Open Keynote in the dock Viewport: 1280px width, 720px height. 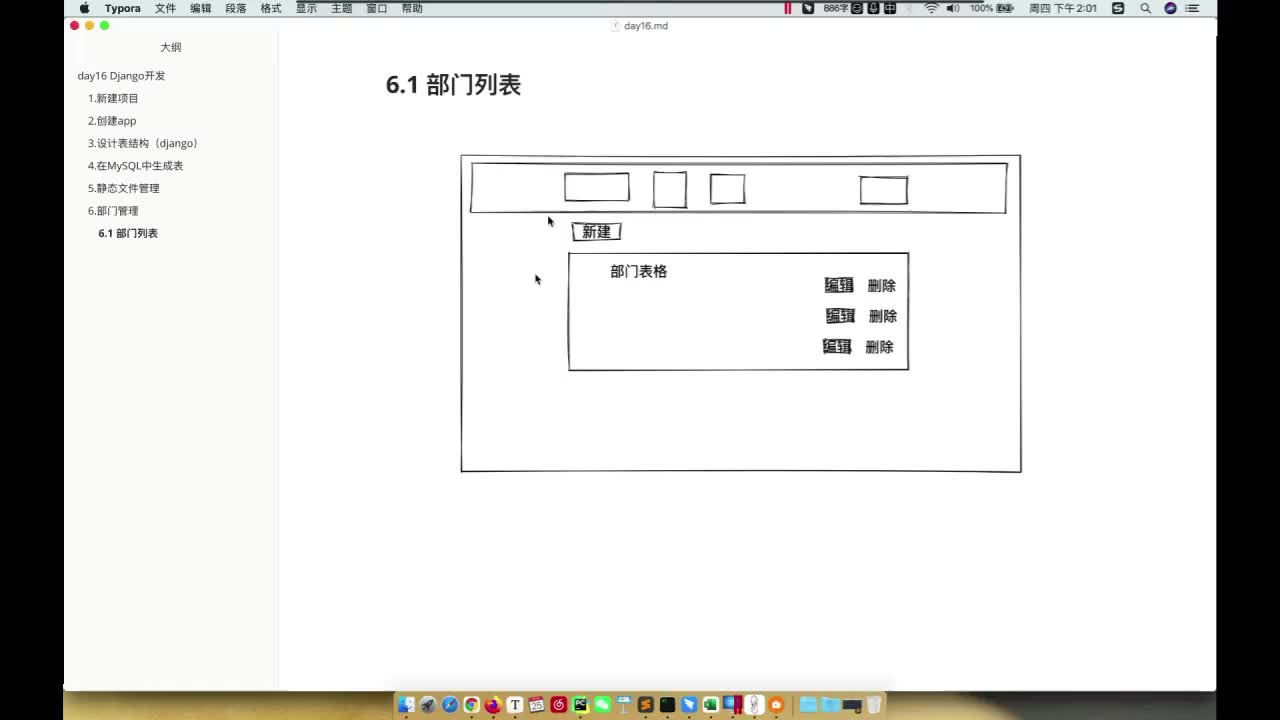624,705
